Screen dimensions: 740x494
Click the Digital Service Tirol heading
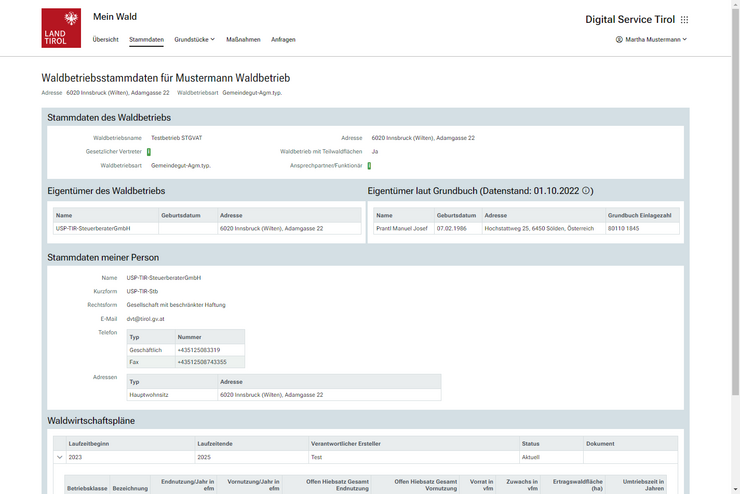pos(630,19)
